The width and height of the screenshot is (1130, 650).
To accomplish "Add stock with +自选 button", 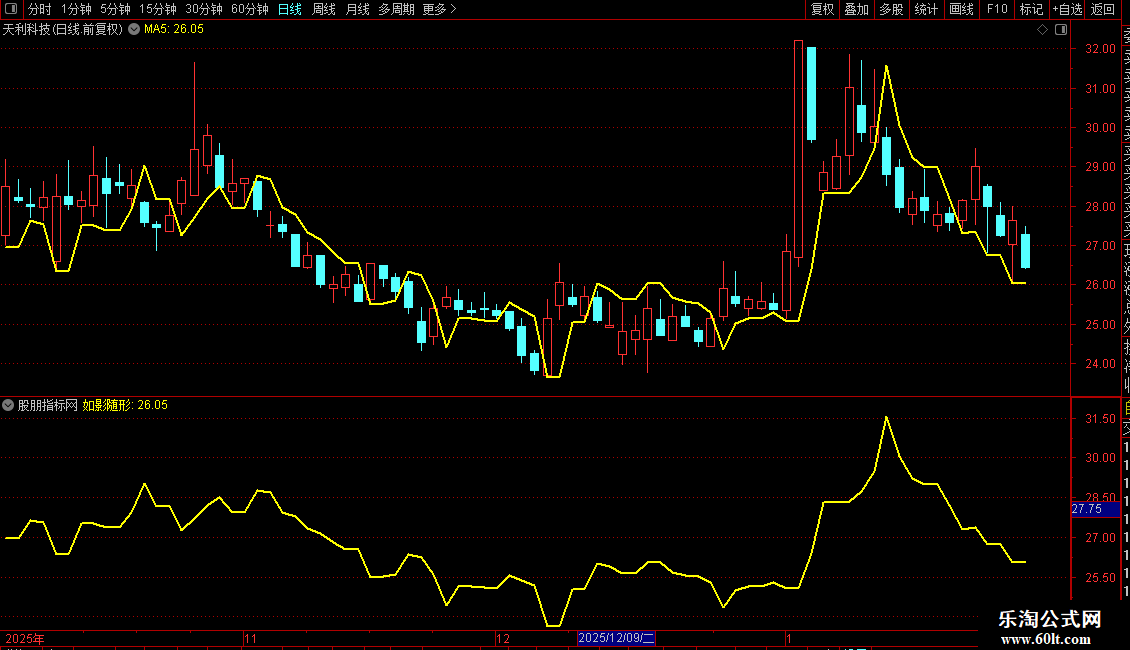I will [1067, 9].
